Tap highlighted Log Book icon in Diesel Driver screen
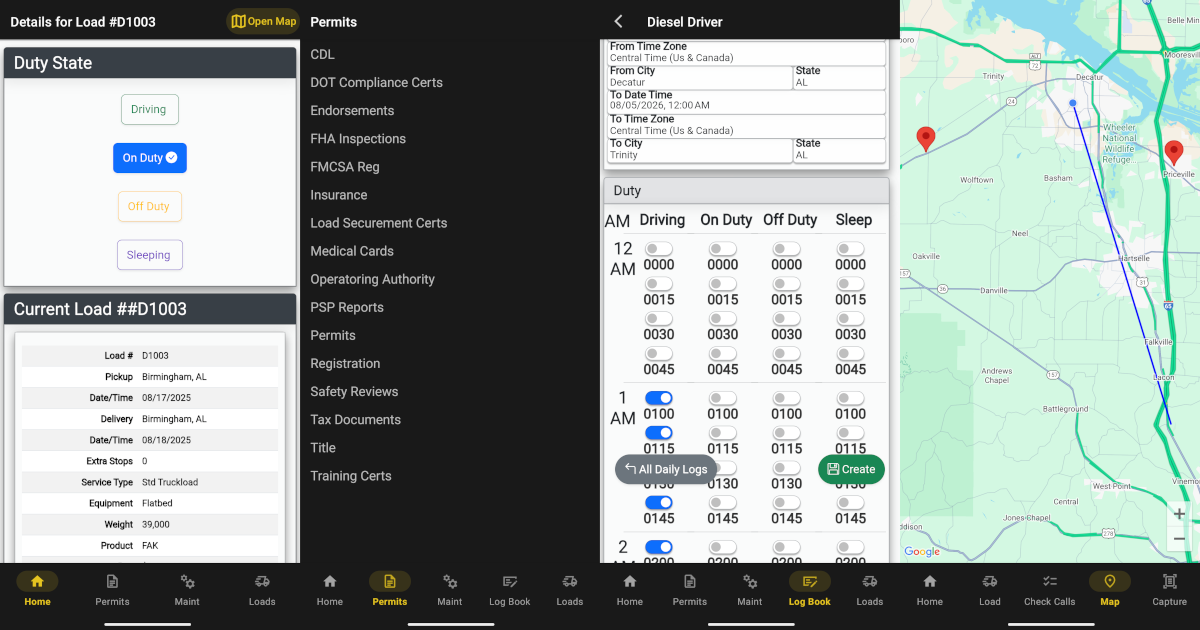Image resolution: width=1200 pixels, height=630 pixels. point(810,582)
